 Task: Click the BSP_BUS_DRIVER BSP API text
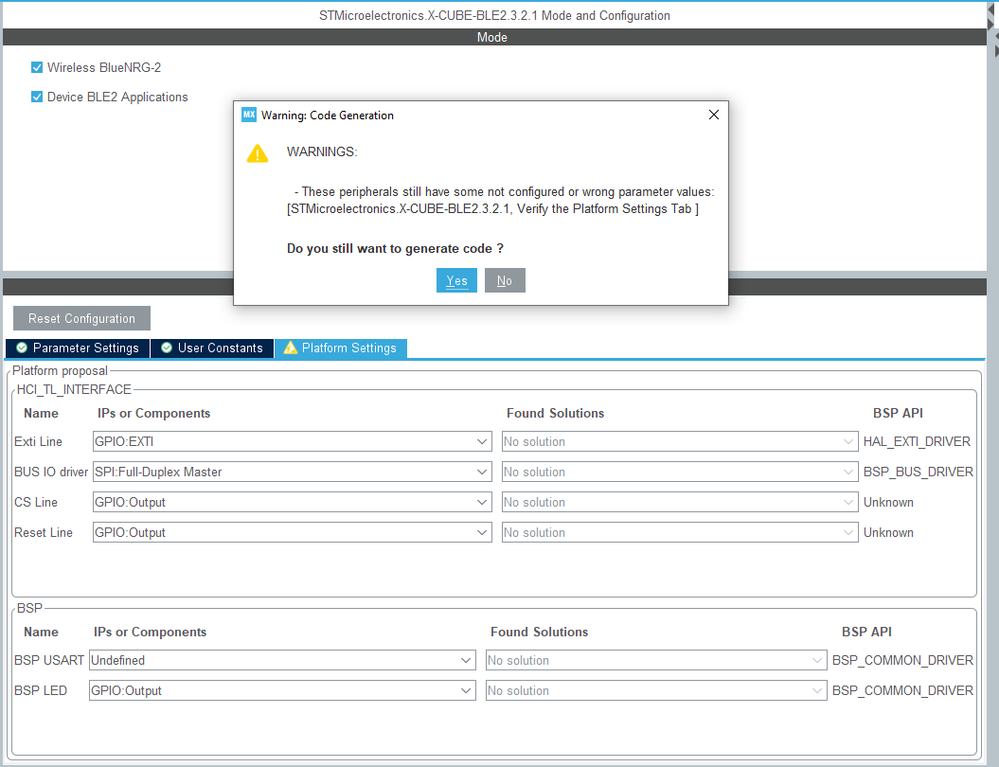pos(918,472)
